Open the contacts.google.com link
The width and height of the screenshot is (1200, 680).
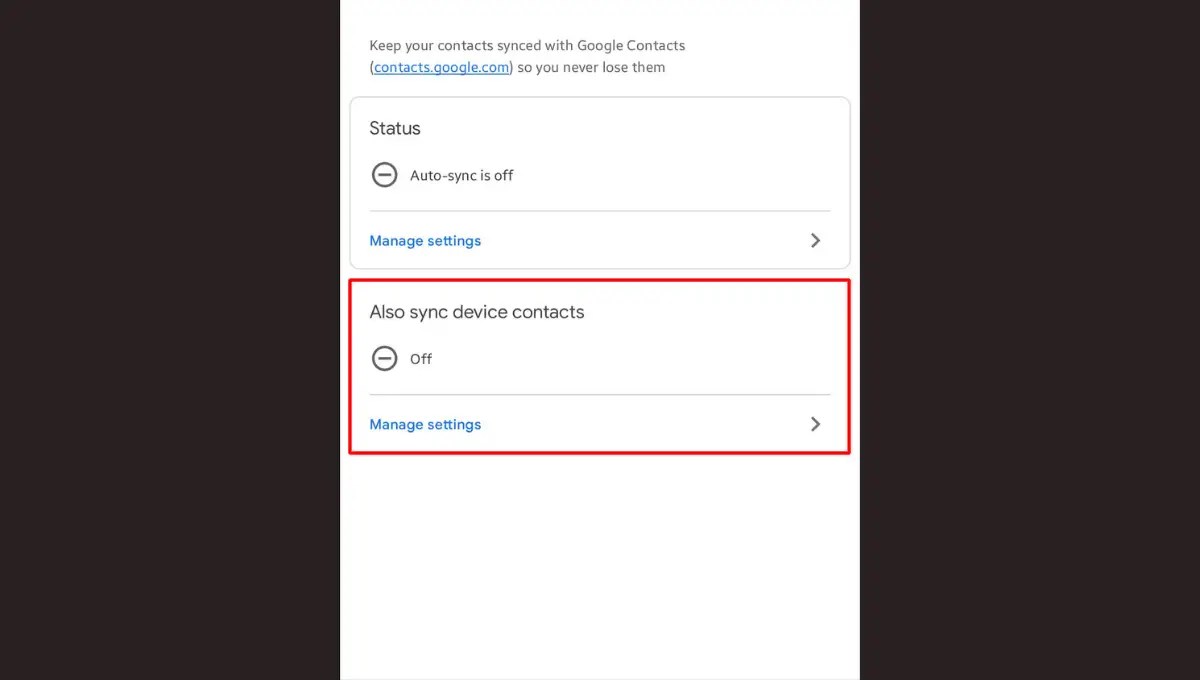pos(440,67)
